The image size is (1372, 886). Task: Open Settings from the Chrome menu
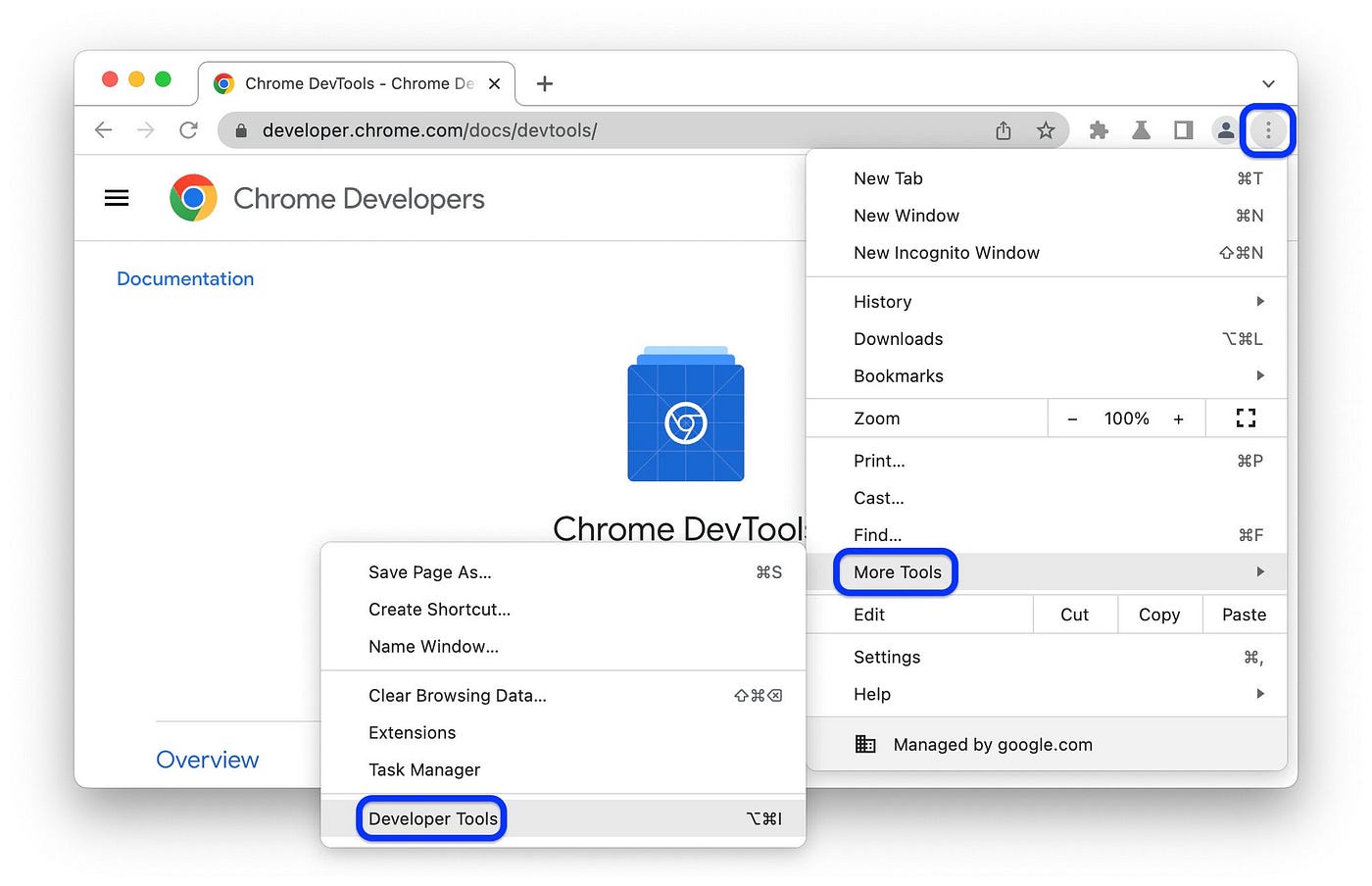[1046, 657]
